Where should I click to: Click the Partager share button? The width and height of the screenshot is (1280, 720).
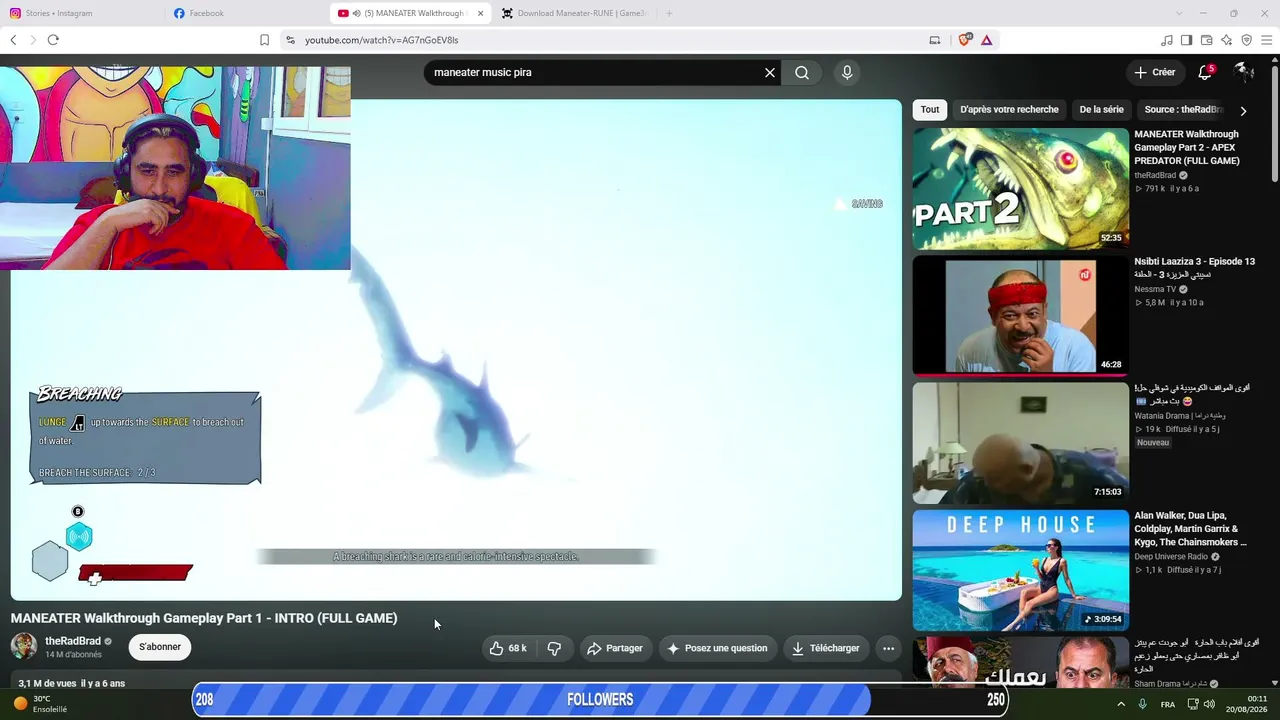[x=615, y=648]
